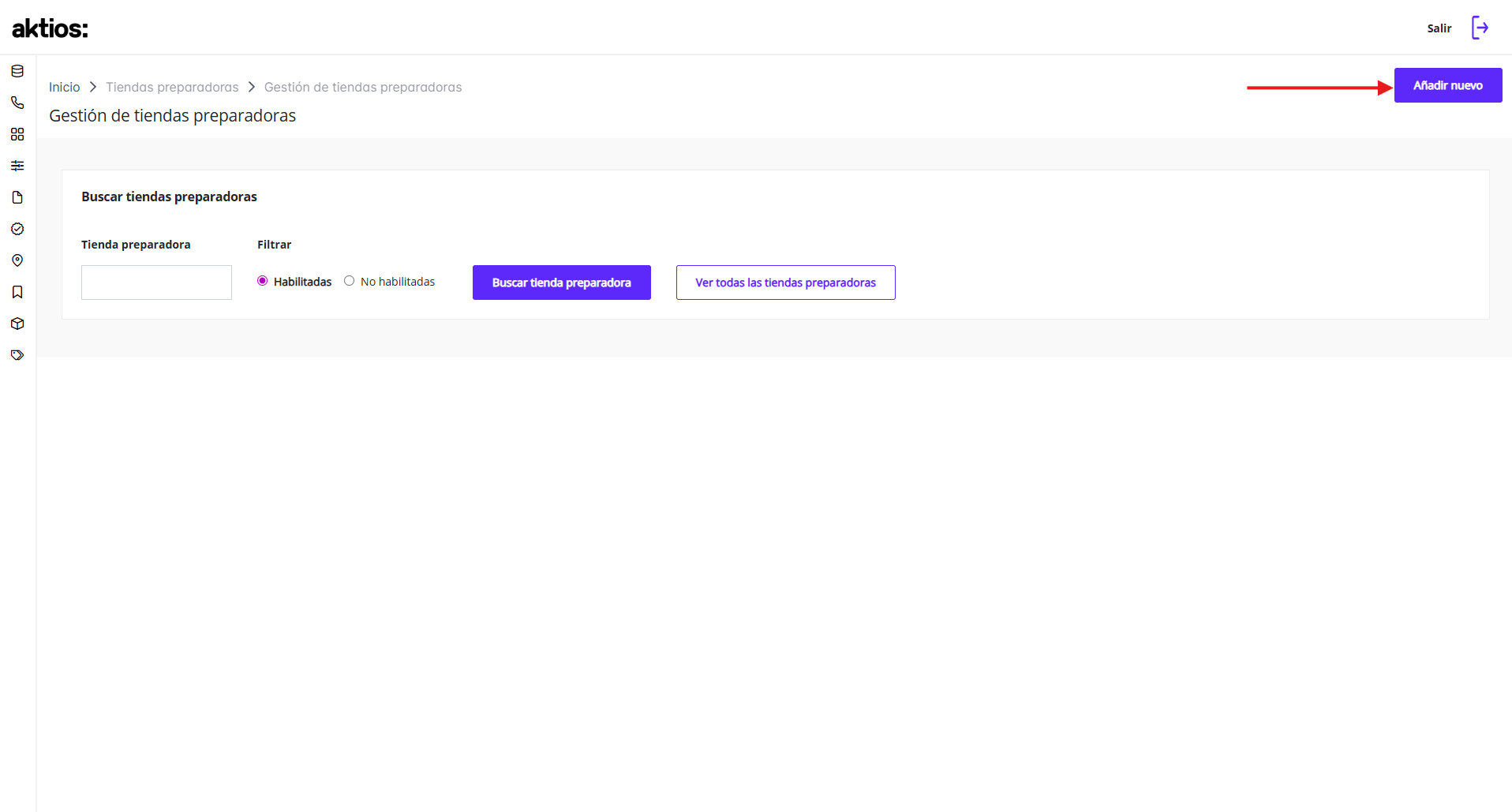Open the location pin icon in sidebar
This screenshot has height=812, width=1512.
pos(17,260)
